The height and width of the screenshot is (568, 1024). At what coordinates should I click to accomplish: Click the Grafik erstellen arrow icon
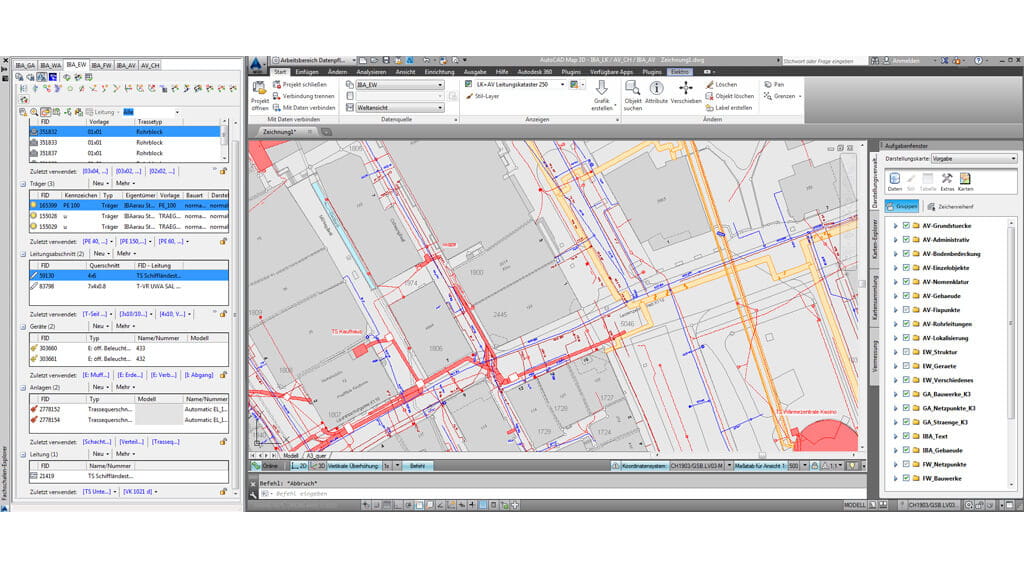601,88
